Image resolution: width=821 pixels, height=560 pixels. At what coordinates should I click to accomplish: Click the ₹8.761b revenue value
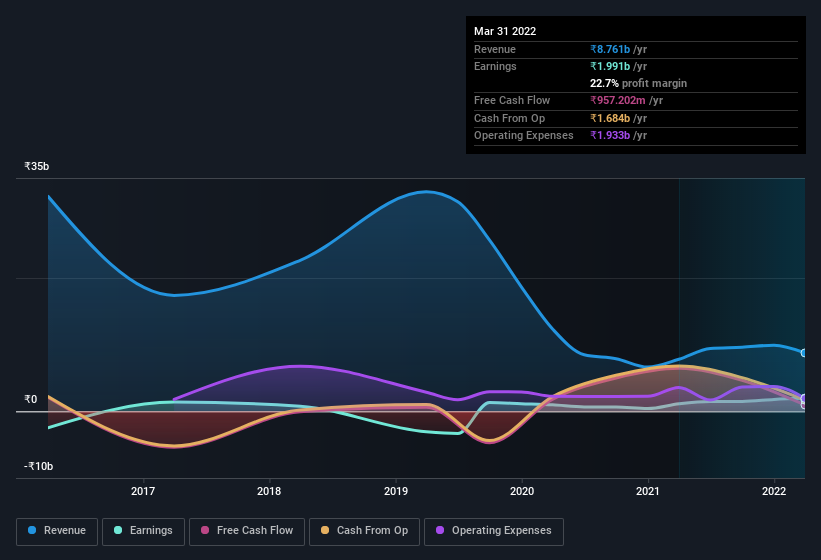coord(610,49)
